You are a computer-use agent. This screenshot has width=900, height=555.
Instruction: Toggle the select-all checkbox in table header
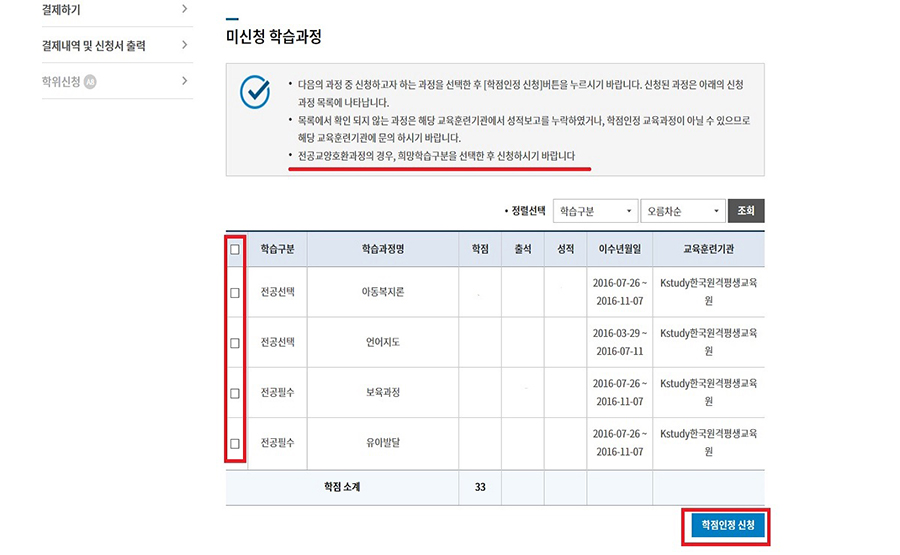[x=235, y=249]
